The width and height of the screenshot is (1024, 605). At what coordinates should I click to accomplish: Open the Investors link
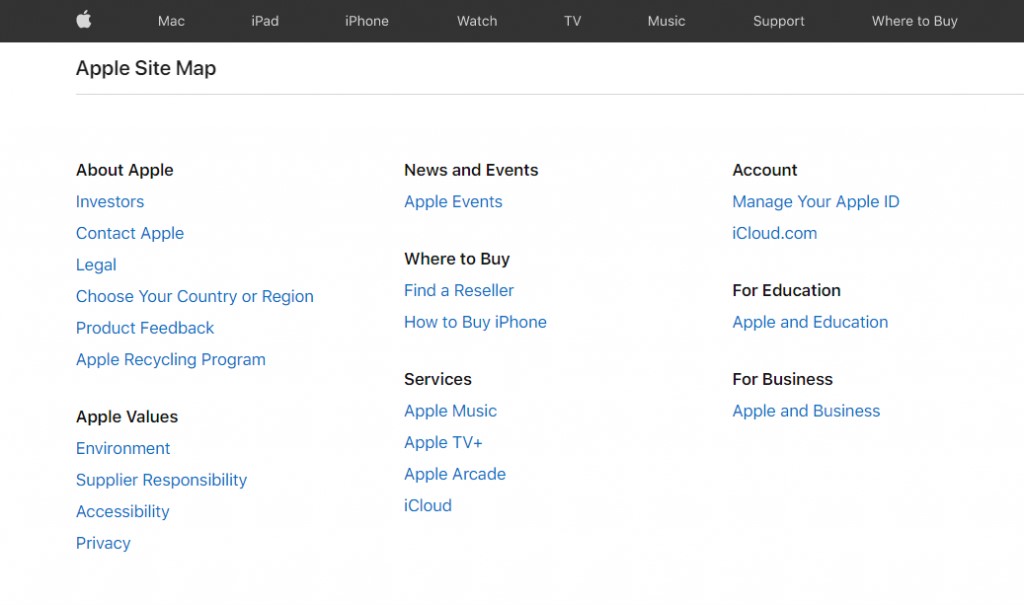(x=110, y=202)
